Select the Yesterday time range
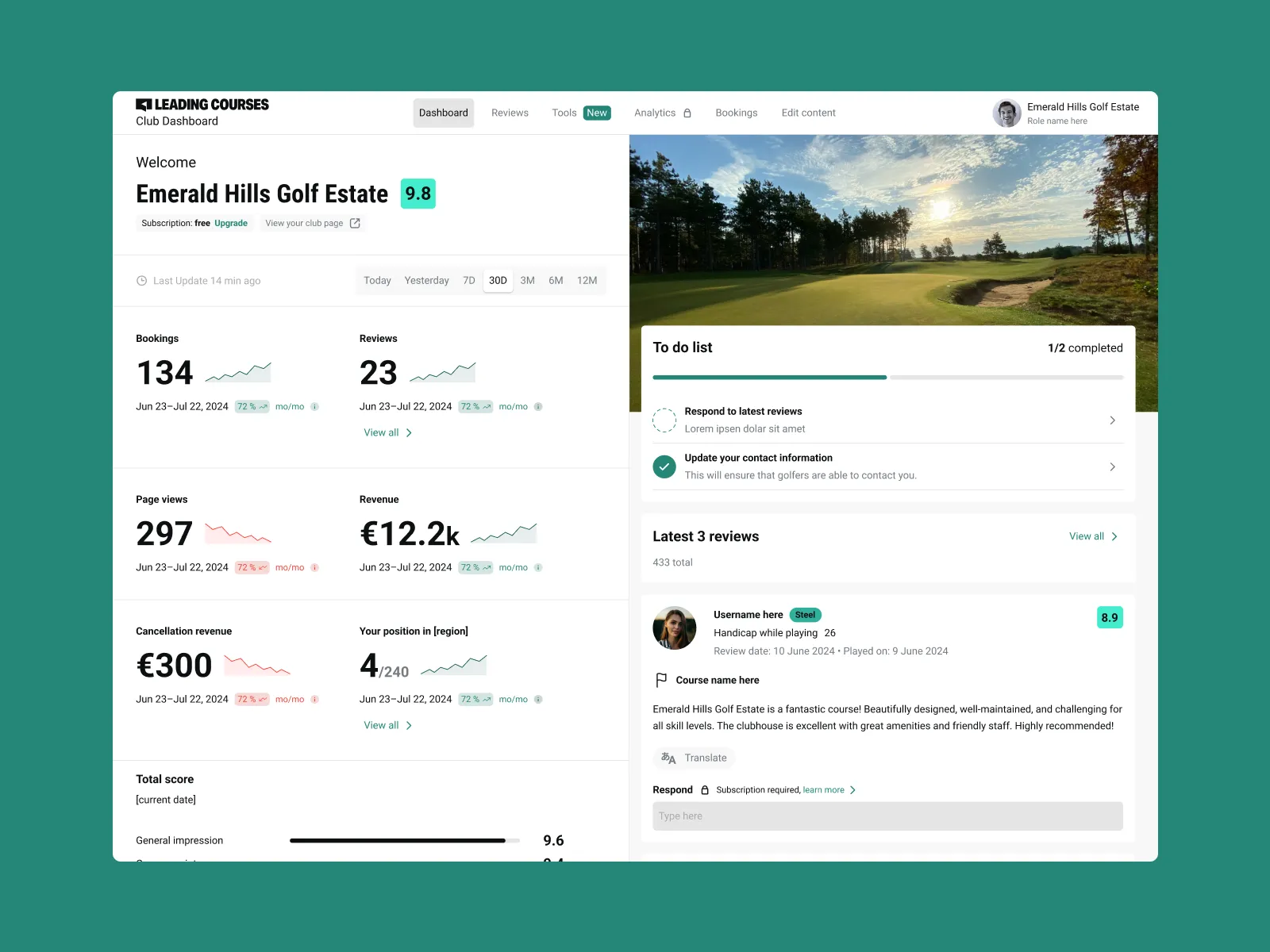The height and width of the screenshot is (952, 1270). click(x=426, y=280)
